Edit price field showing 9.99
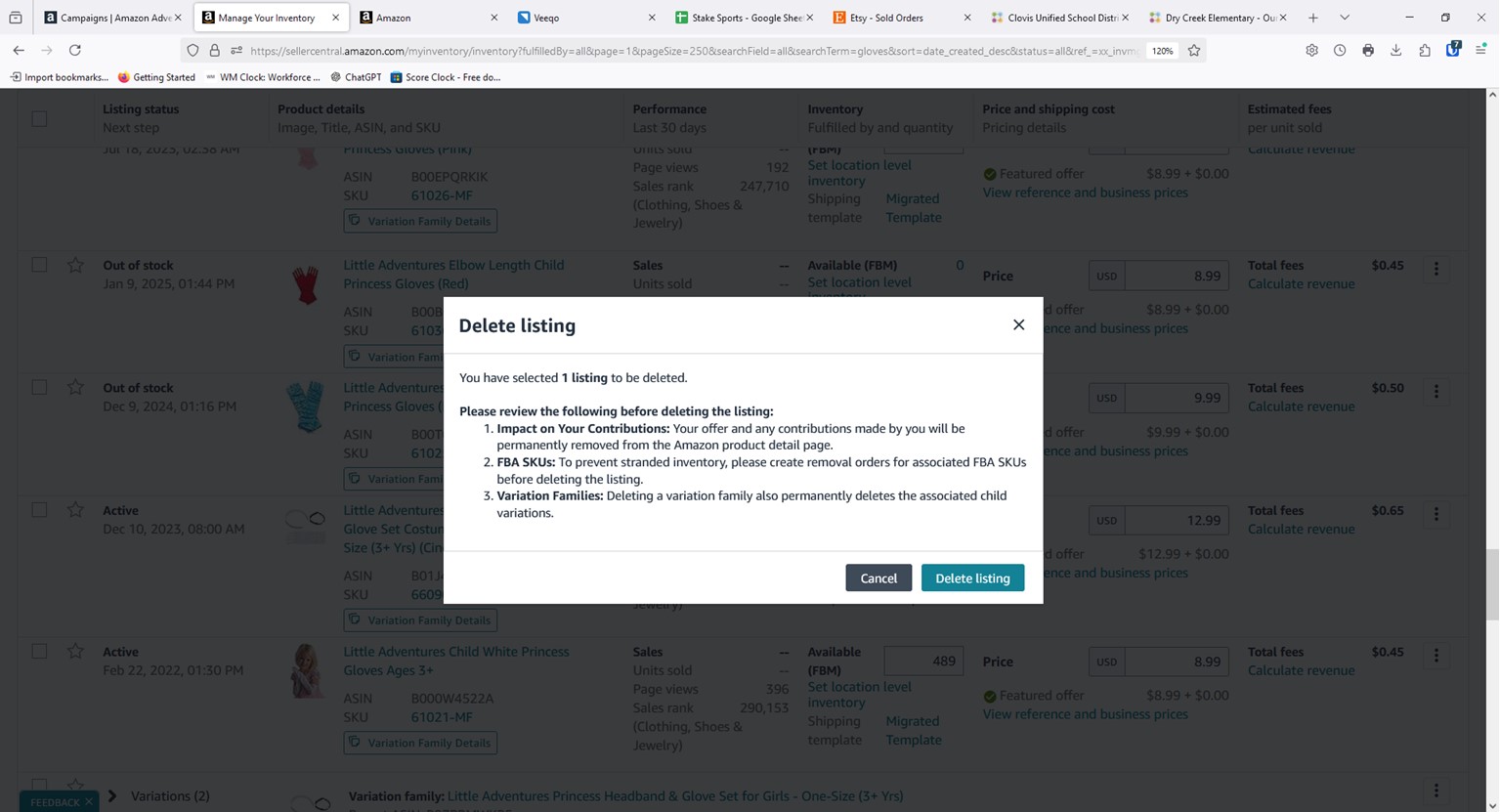The image size is (1500, 812). coord(1177,398)
